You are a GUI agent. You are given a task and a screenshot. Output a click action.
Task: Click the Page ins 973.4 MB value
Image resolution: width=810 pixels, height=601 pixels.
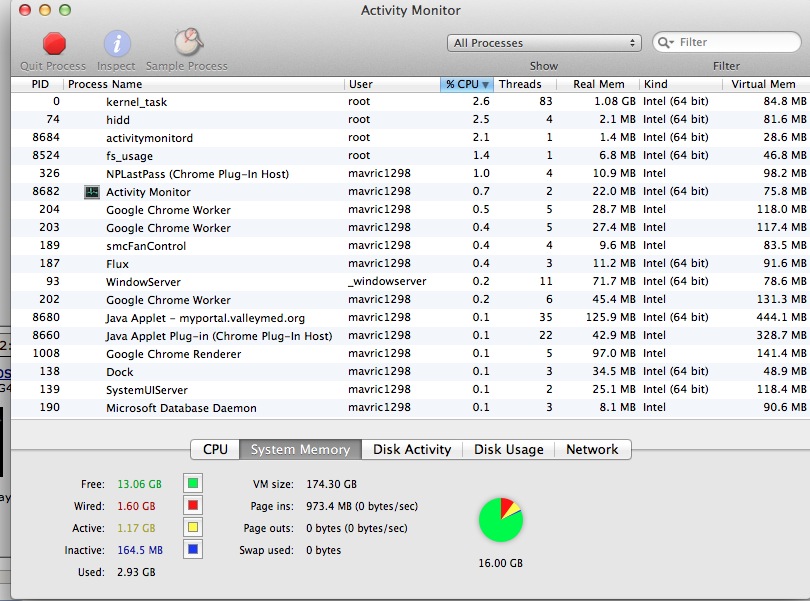[x=362, y=506]
